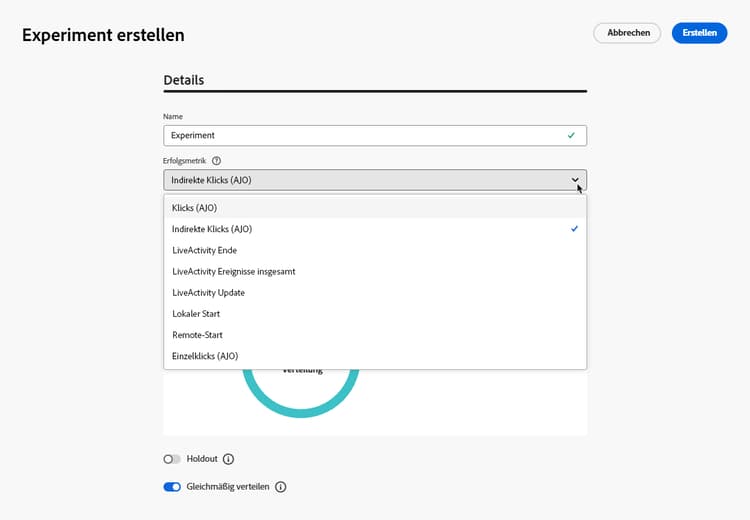Click the Erfolgsmetrik help icon
This screenshot has width=750, height=520.
(216, 160)
